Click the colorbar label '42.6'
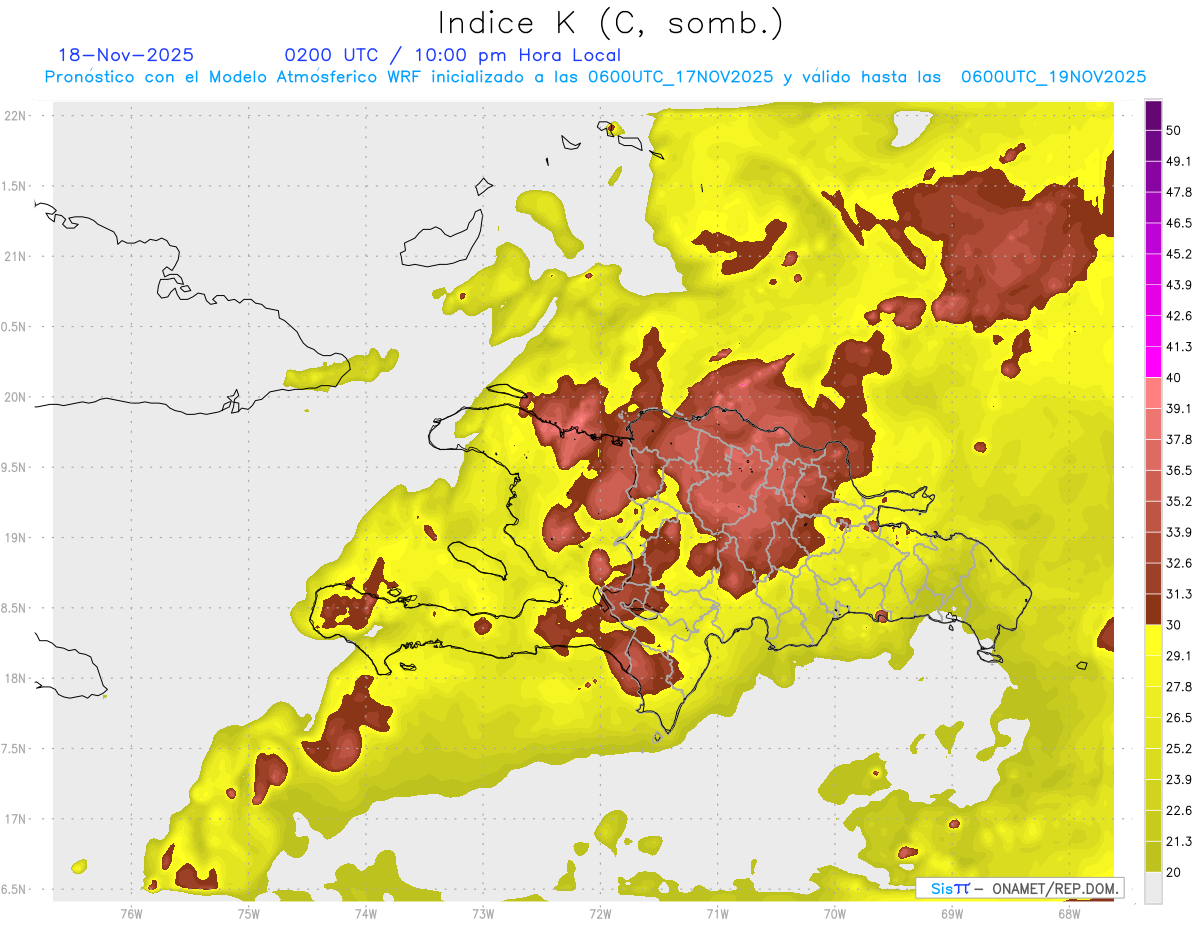The height and width of the screenshot is (927, 1200). 1179,316
